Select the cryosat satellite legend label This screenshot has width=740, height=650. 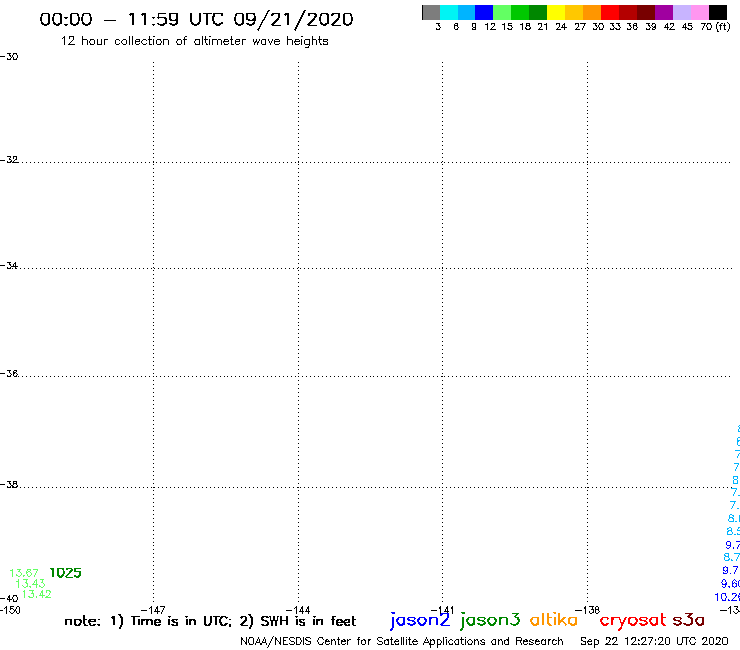tap(633, 620)
